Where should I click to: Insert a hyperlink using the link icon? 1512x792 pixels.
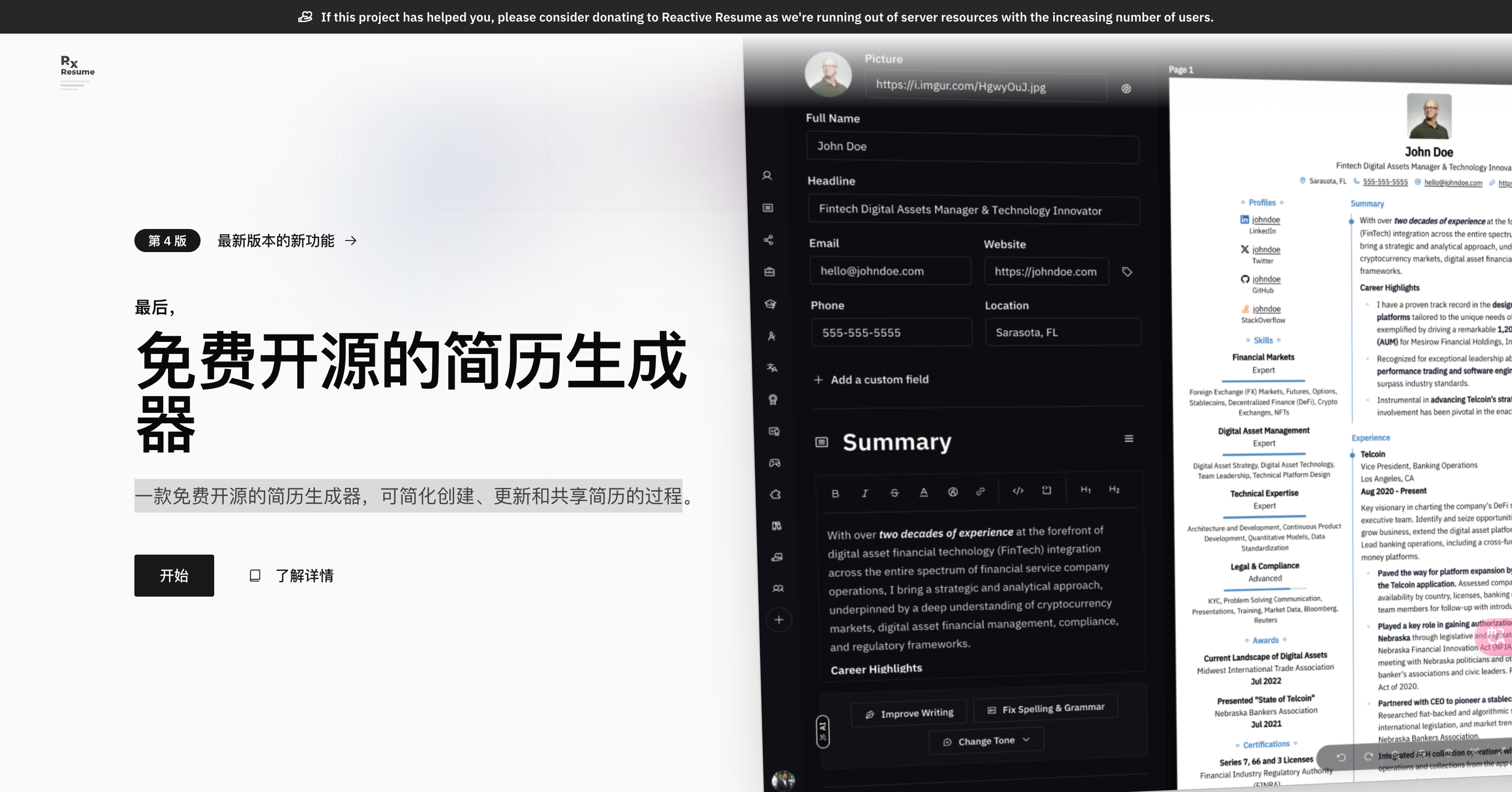981,492
